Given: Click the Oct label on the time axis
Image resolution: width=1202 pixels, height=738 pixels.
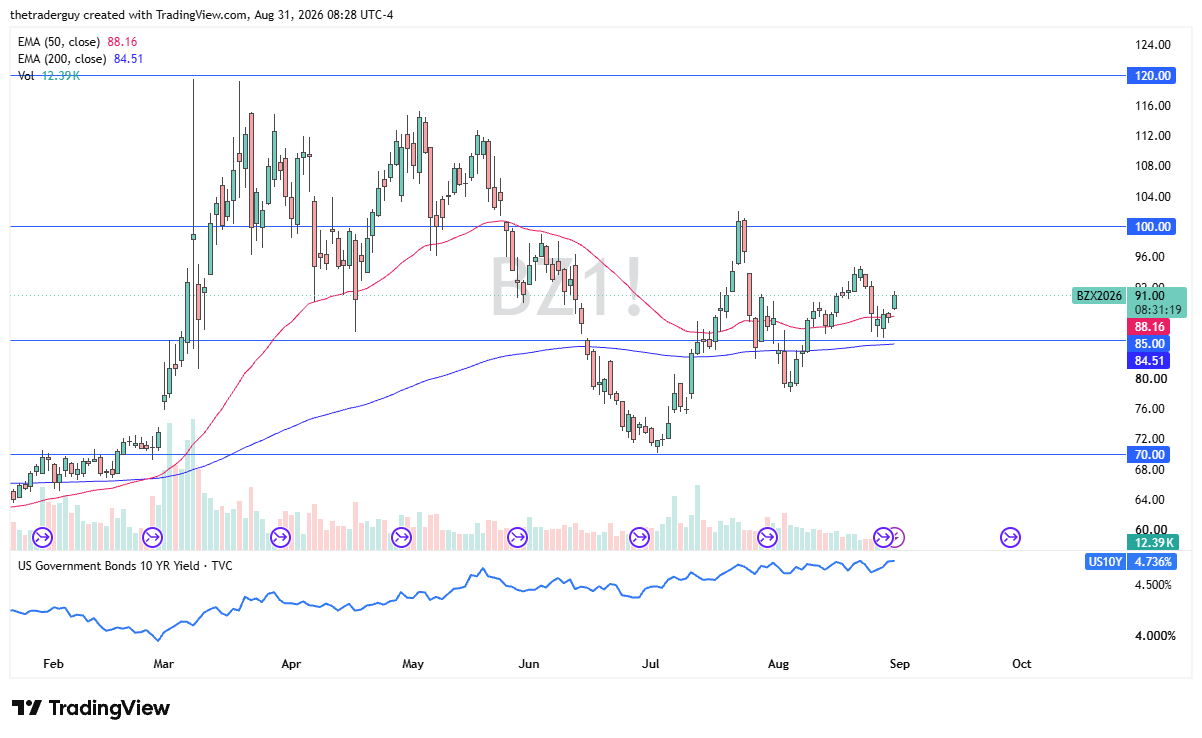Looking at the screenshot, I should pyautogui.click(x=1021, y=663).
